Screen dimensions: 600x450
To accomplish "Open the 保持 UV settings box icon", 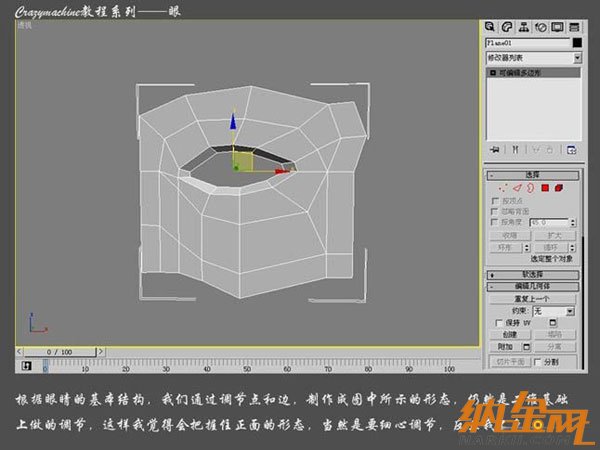I will (x=553, y=323).
